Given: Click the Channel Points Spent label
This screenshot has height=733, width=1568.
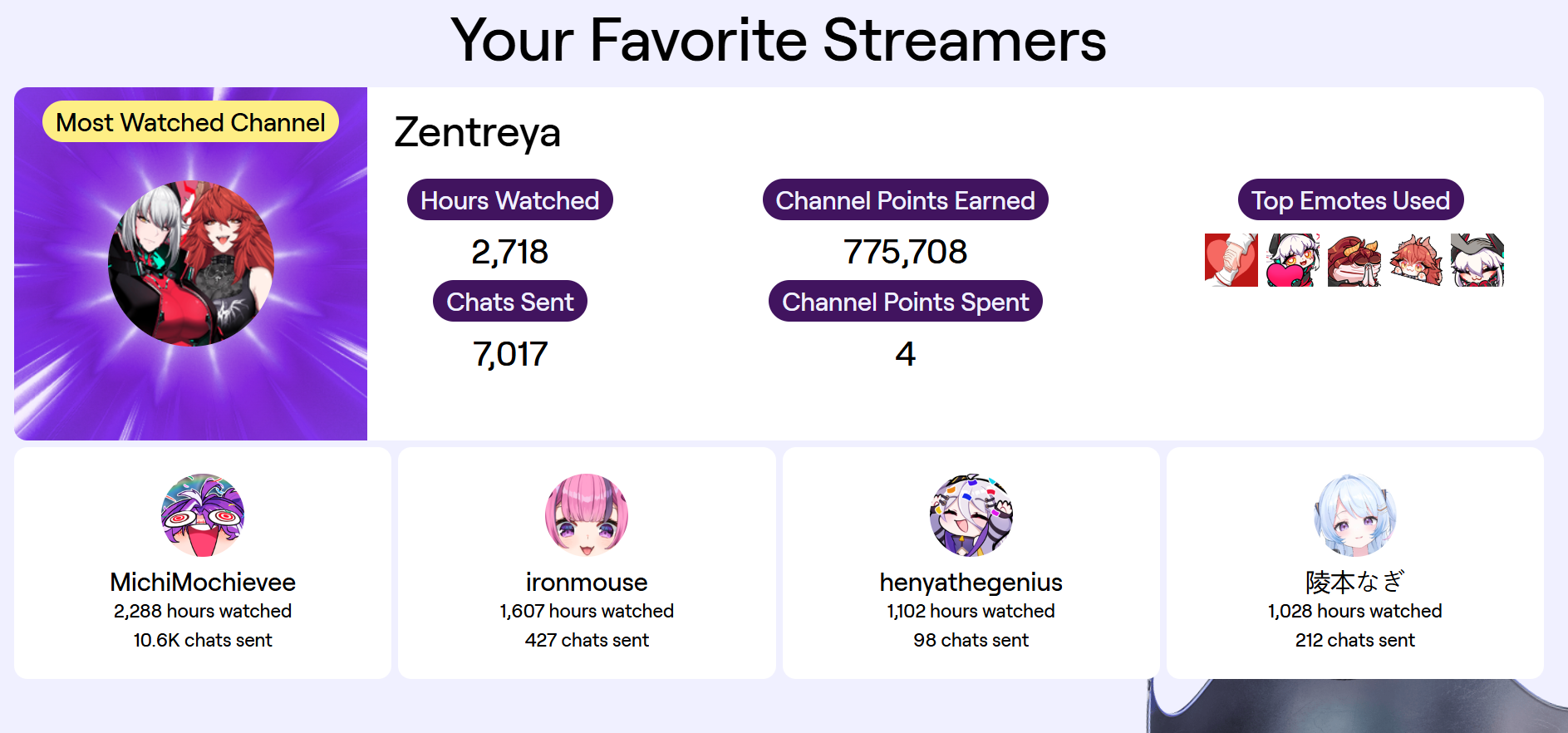Looking at the screenshot, I should click(x=905, y=302).
